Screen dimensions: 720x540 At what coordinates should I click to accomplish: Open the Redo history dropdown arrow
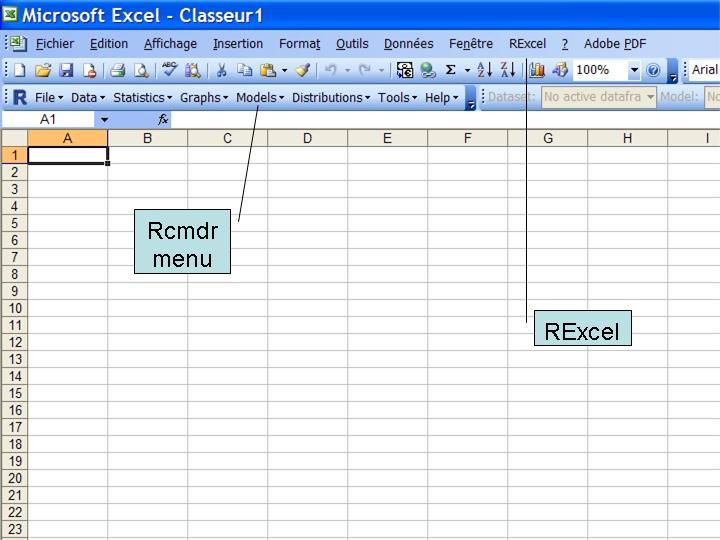382,70
